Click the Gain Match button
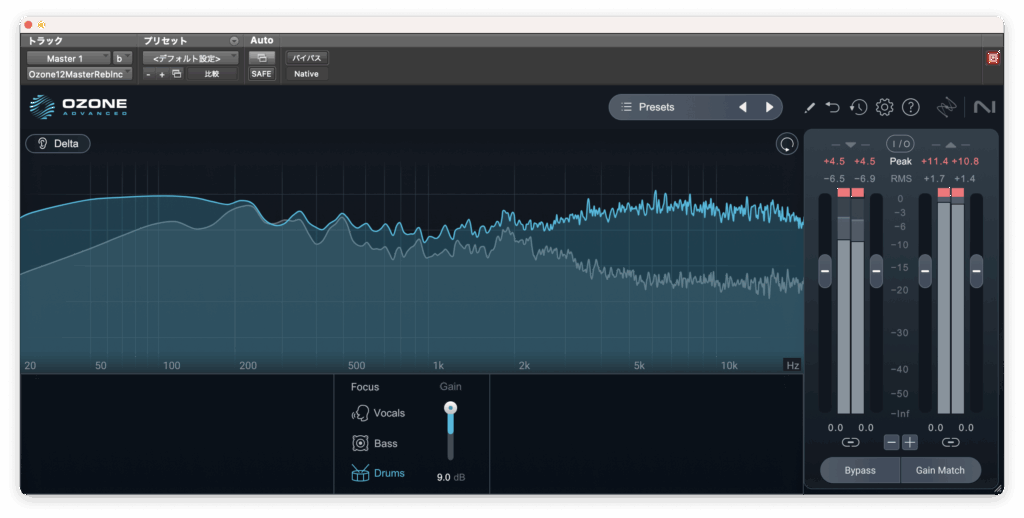The height and width of the screenshot is (518, 1024). 940,470
